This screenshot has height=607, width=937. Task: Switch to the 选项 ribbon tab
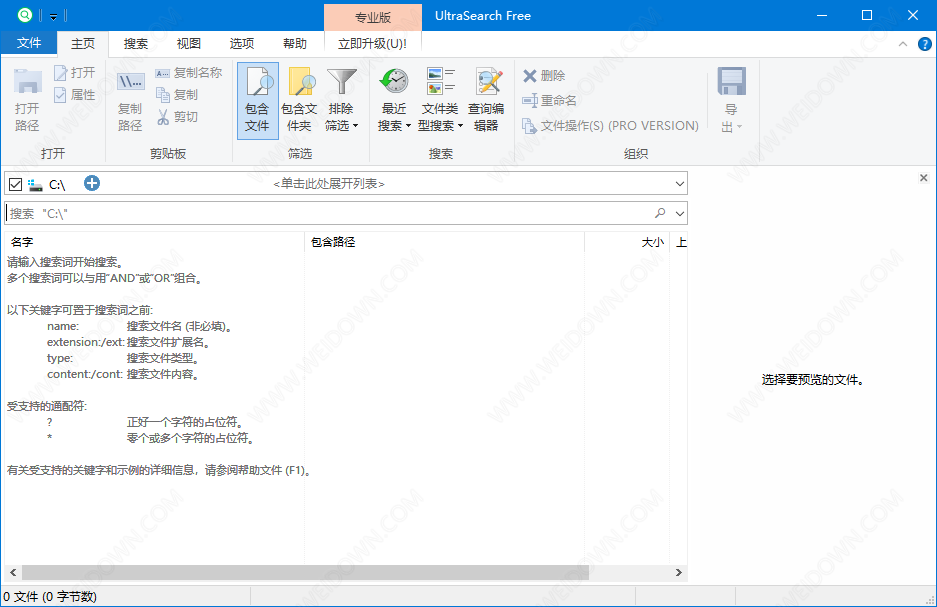(242, 44)
